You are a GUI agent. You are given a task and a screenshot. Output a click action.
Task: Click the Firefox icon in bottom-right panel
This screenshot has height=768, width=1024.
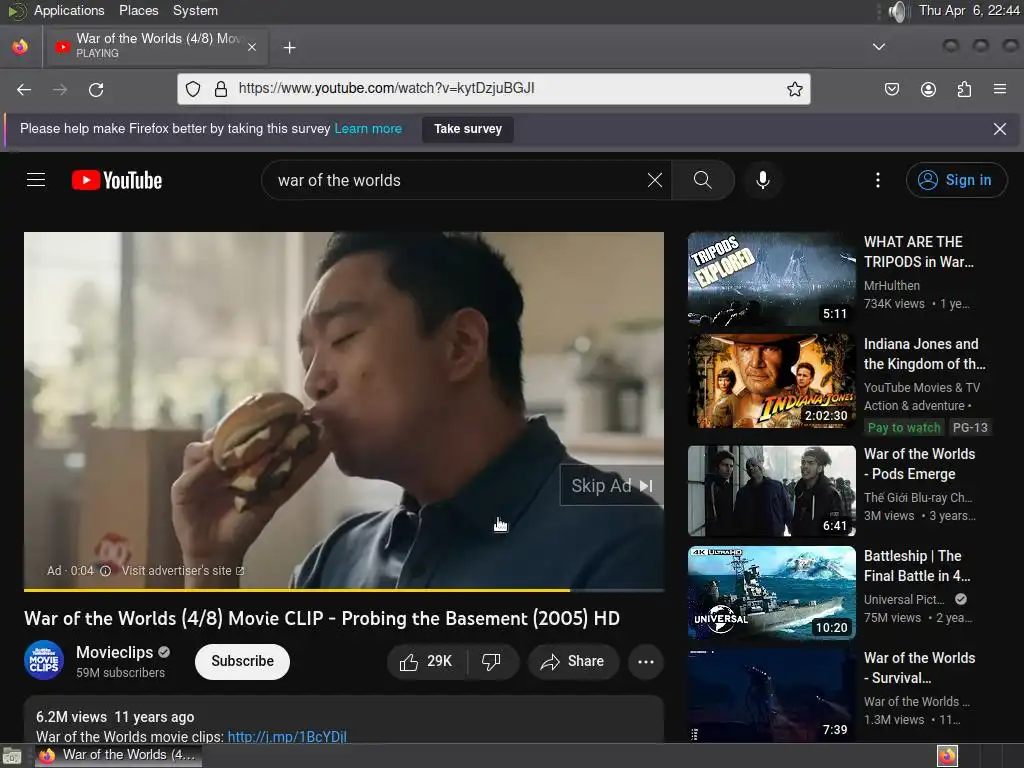point(947,756)
